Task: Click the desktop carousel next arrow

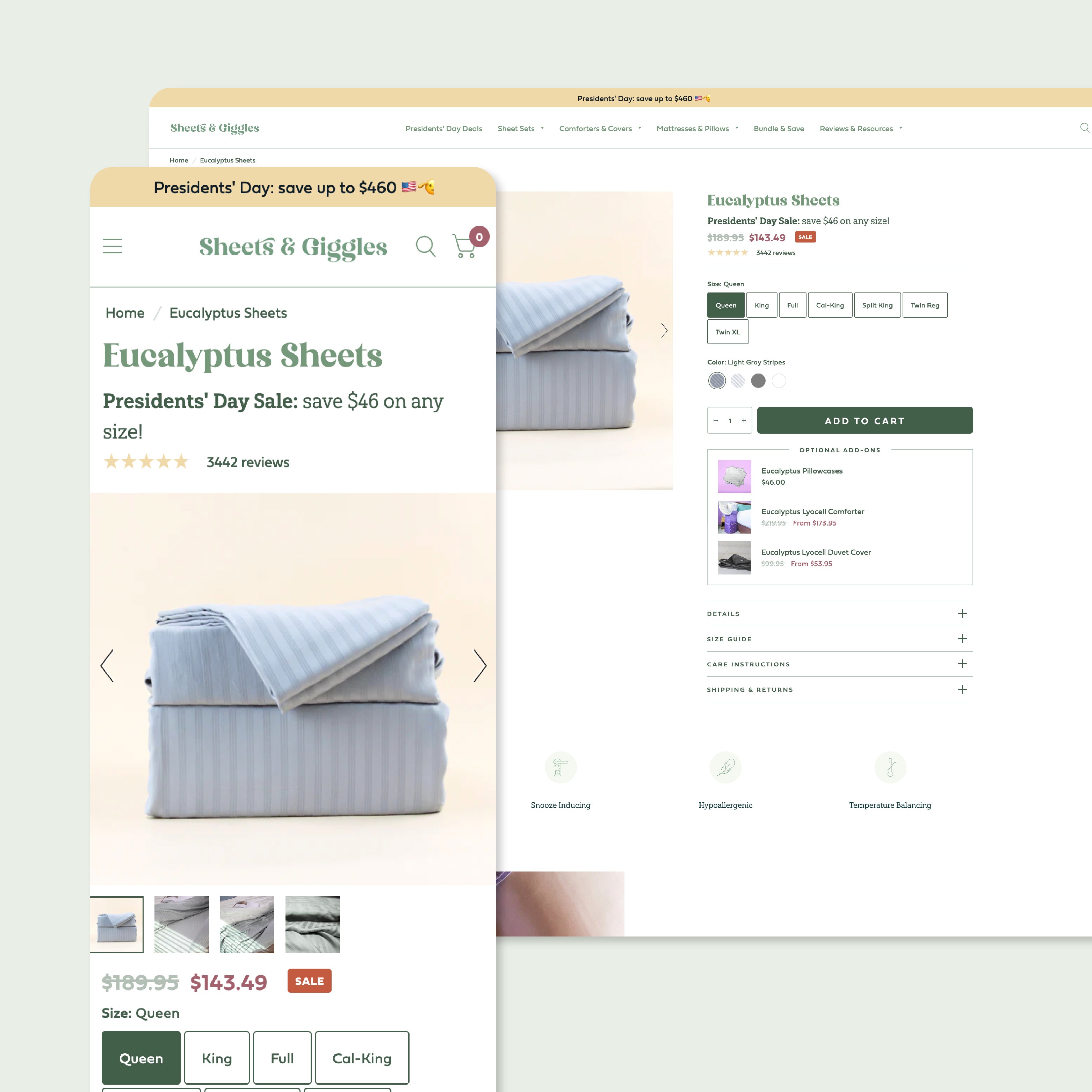Action: click(x=664, y=331)
